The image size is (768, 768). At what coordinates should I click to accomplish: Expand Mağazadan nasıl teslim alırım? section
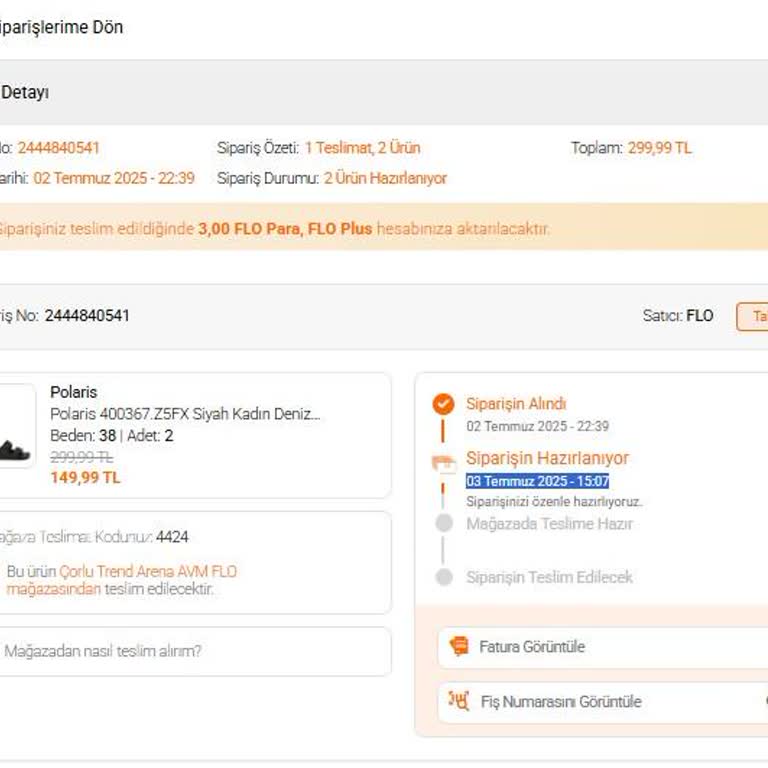pos(103,651)
